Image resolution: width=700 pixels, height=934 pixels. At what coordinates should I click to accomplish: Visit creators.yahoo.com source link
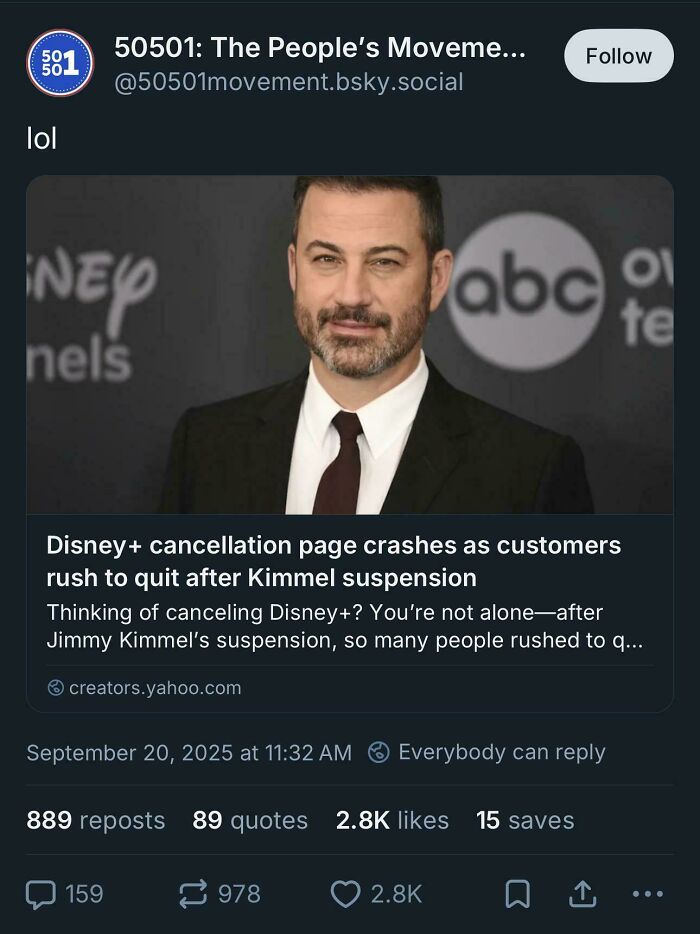[152, 687]
